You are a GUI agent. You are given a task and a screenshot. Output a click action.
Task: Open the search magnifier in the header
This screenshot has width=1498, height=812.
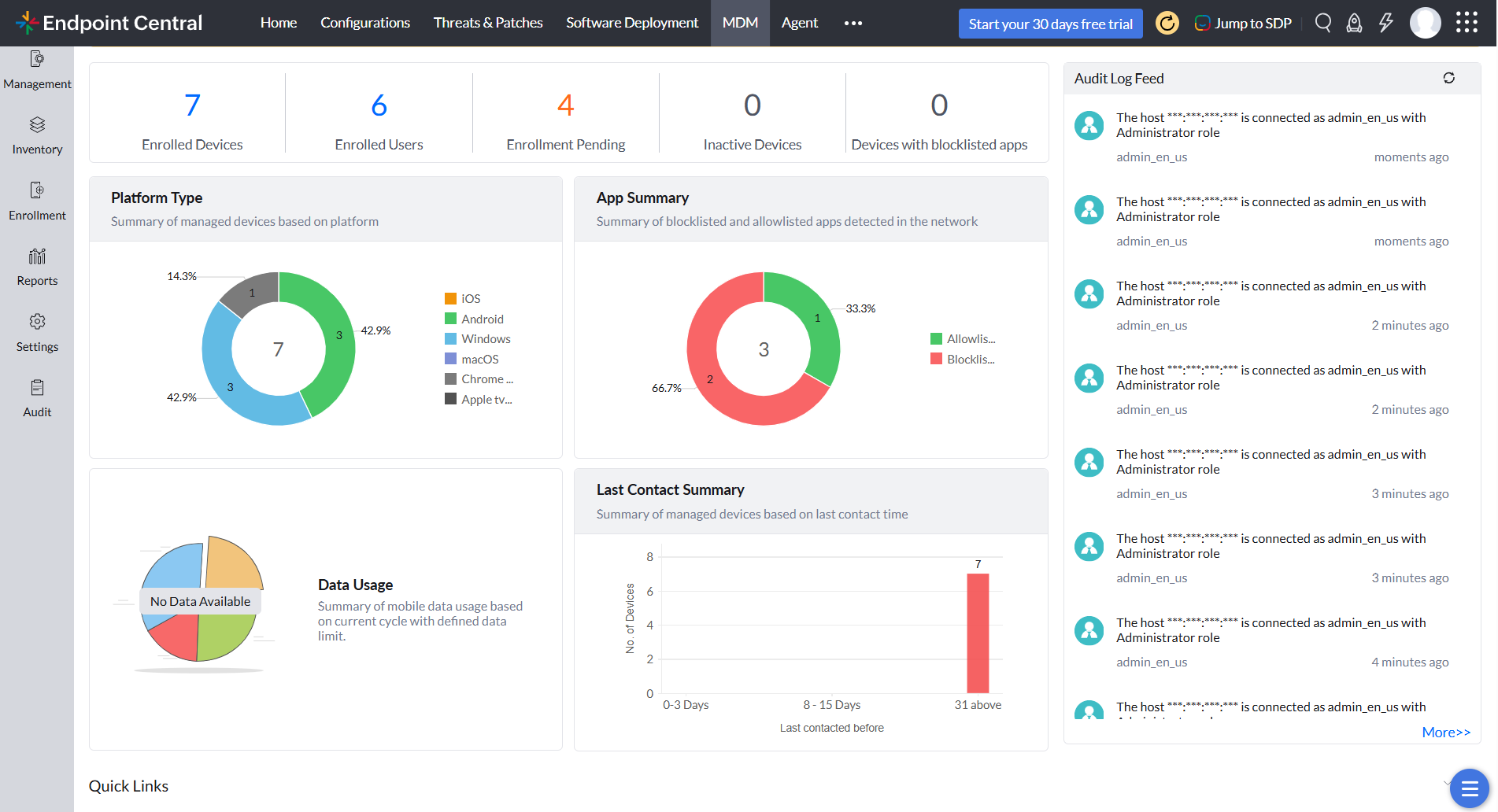[1323, 23]
